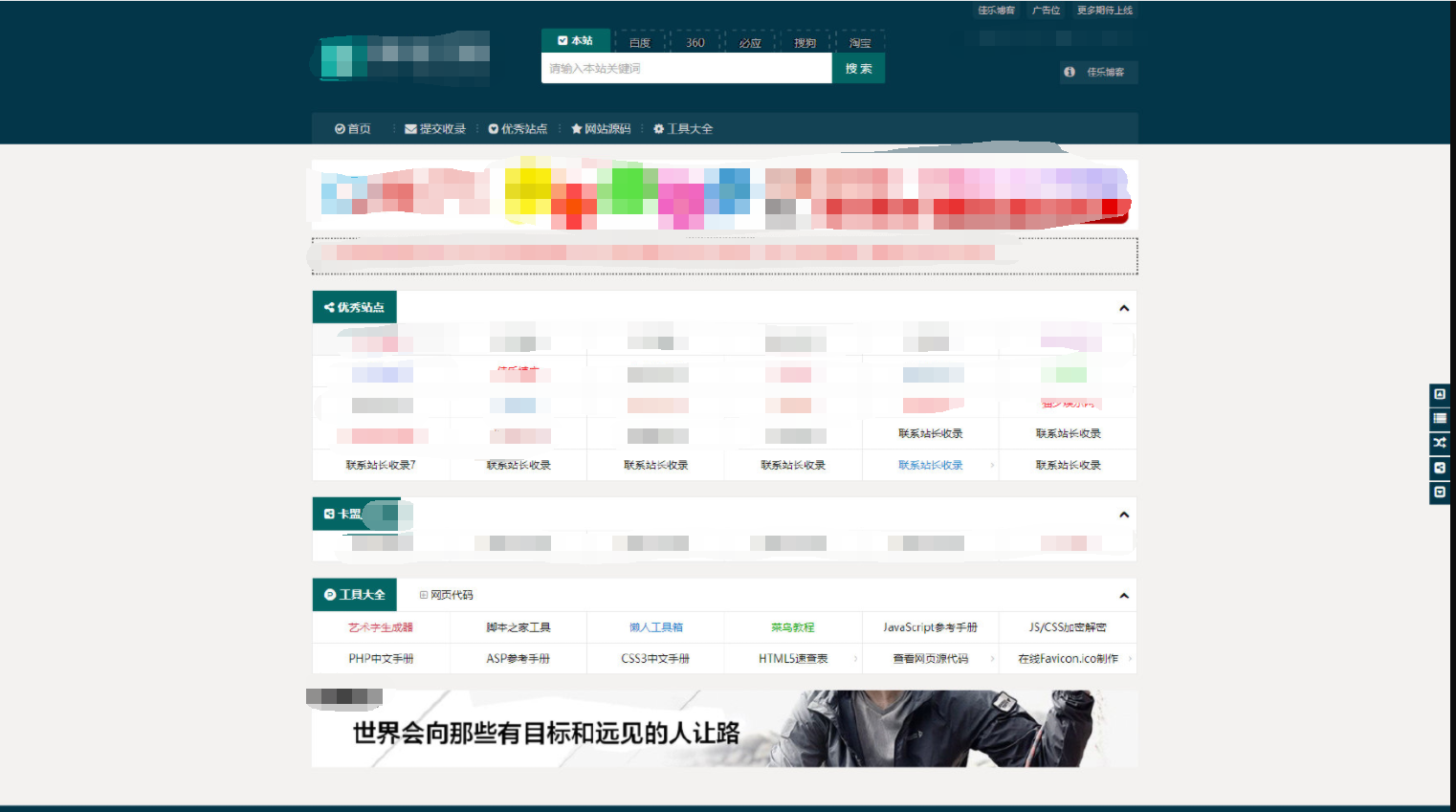The width and height of the screenshot is (1456, 812).
Task: Click the site keyword search input field
Action: pyautogui.click(x=686, y=69)
